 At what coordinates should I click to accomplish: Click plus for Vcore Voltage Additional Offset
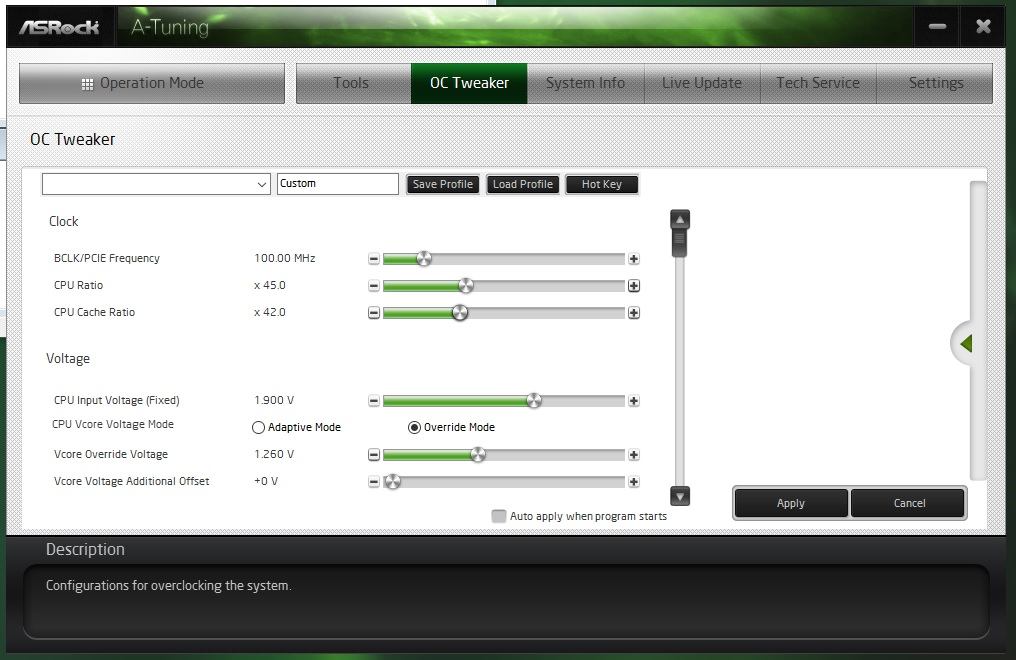click(x=634, y=482)
